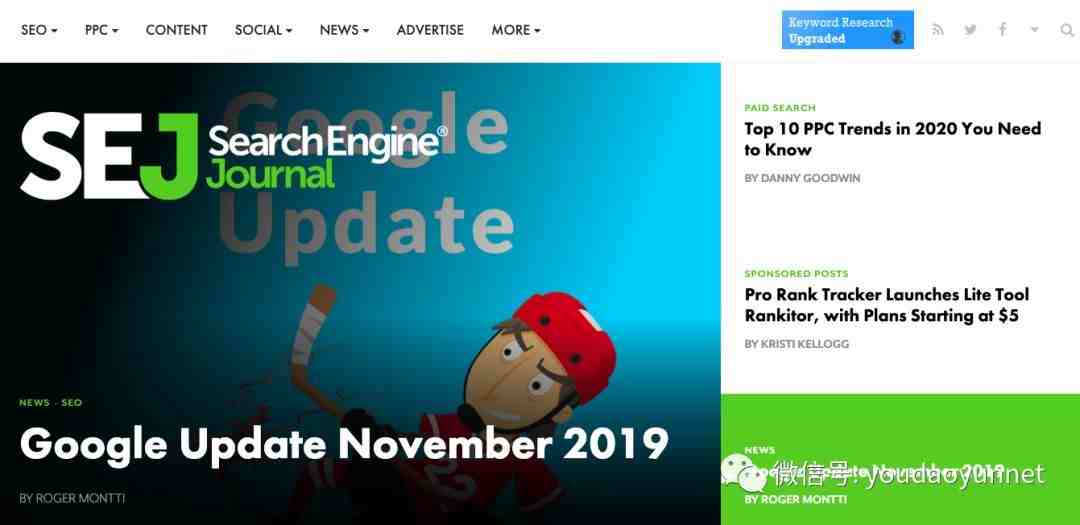
Task: Expand the SEO dropdown menu
Action: click(x=39, y=30)
